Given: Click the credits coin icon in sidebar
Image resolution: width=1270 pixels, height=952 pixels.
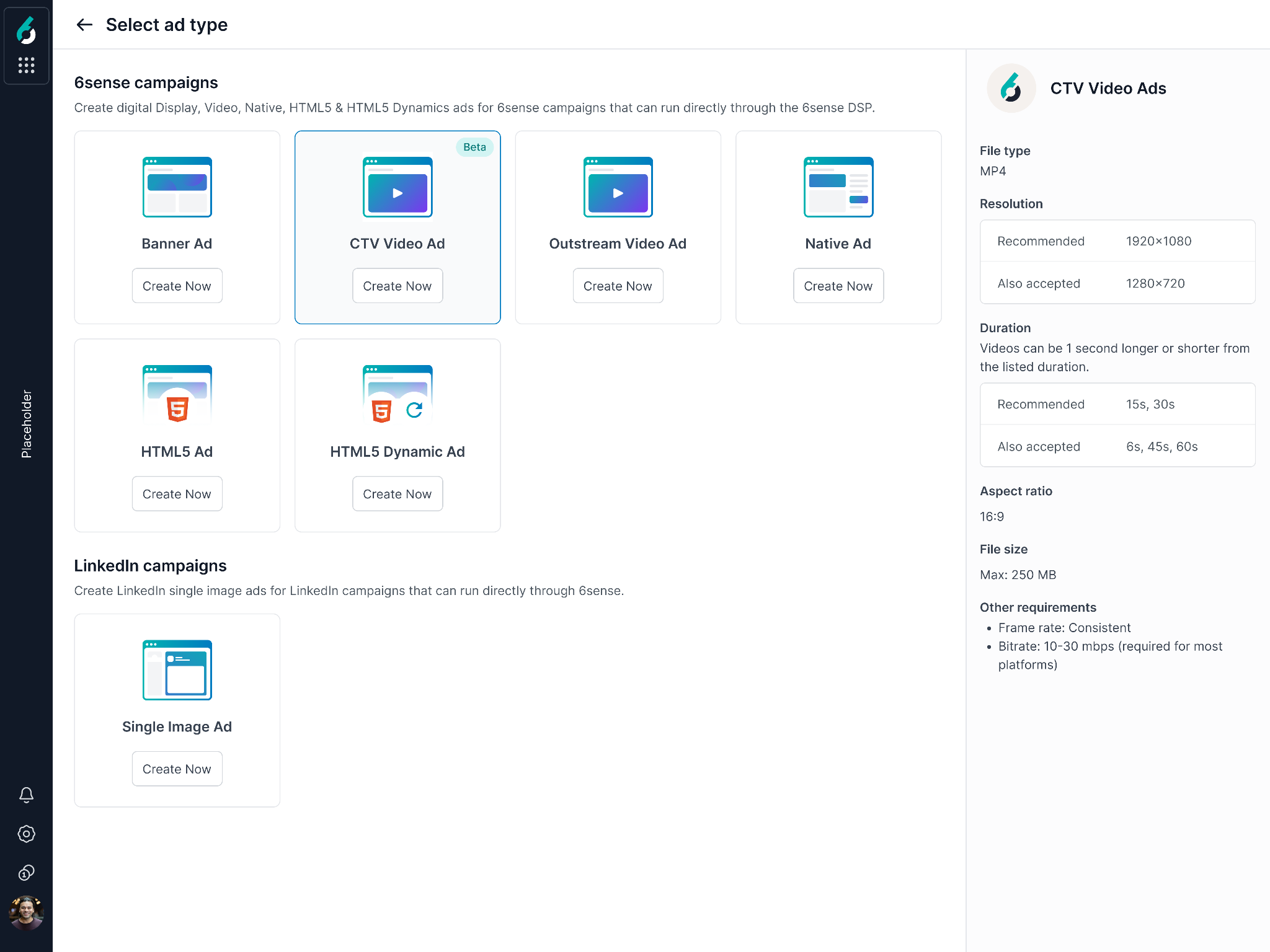Looking at the screenshot, I should coord(26,873).
